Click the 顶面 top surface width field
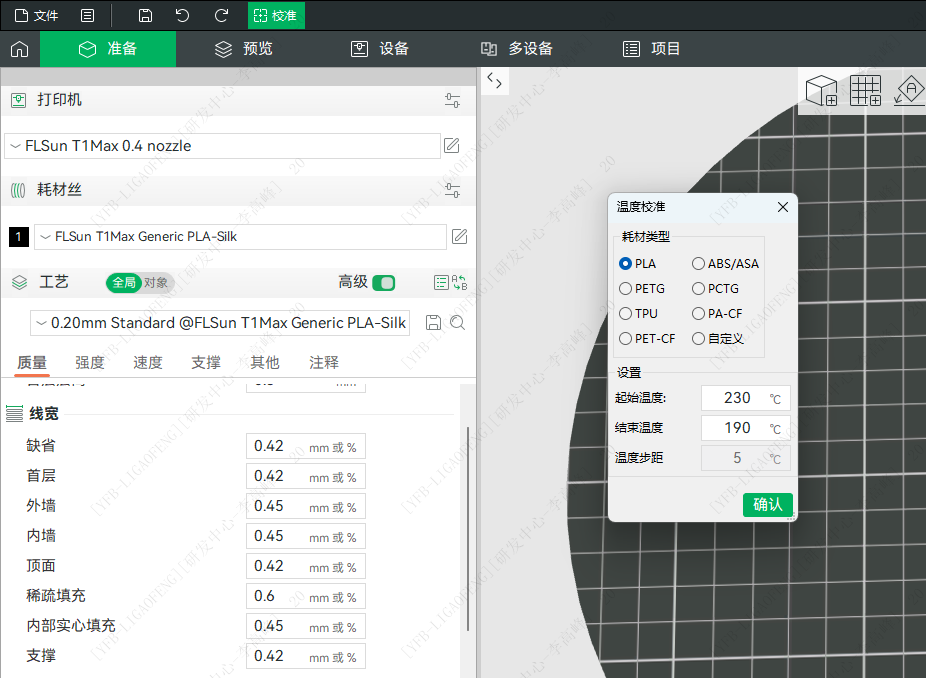This screenshot has height=678, width=926. 306,566
